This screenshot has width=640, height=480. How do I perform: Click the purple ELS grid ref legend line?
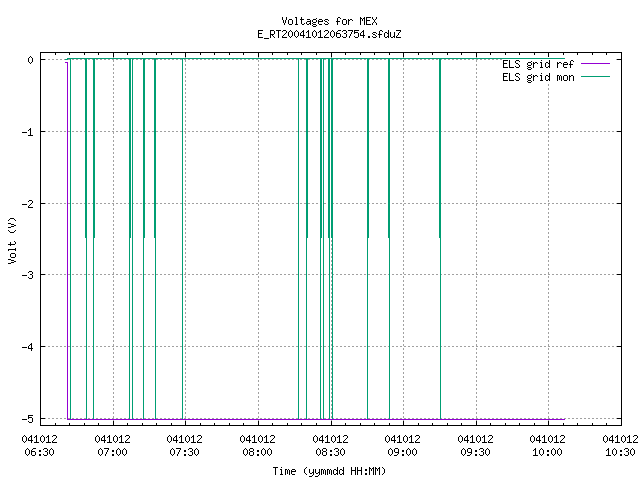click(595, 64)
